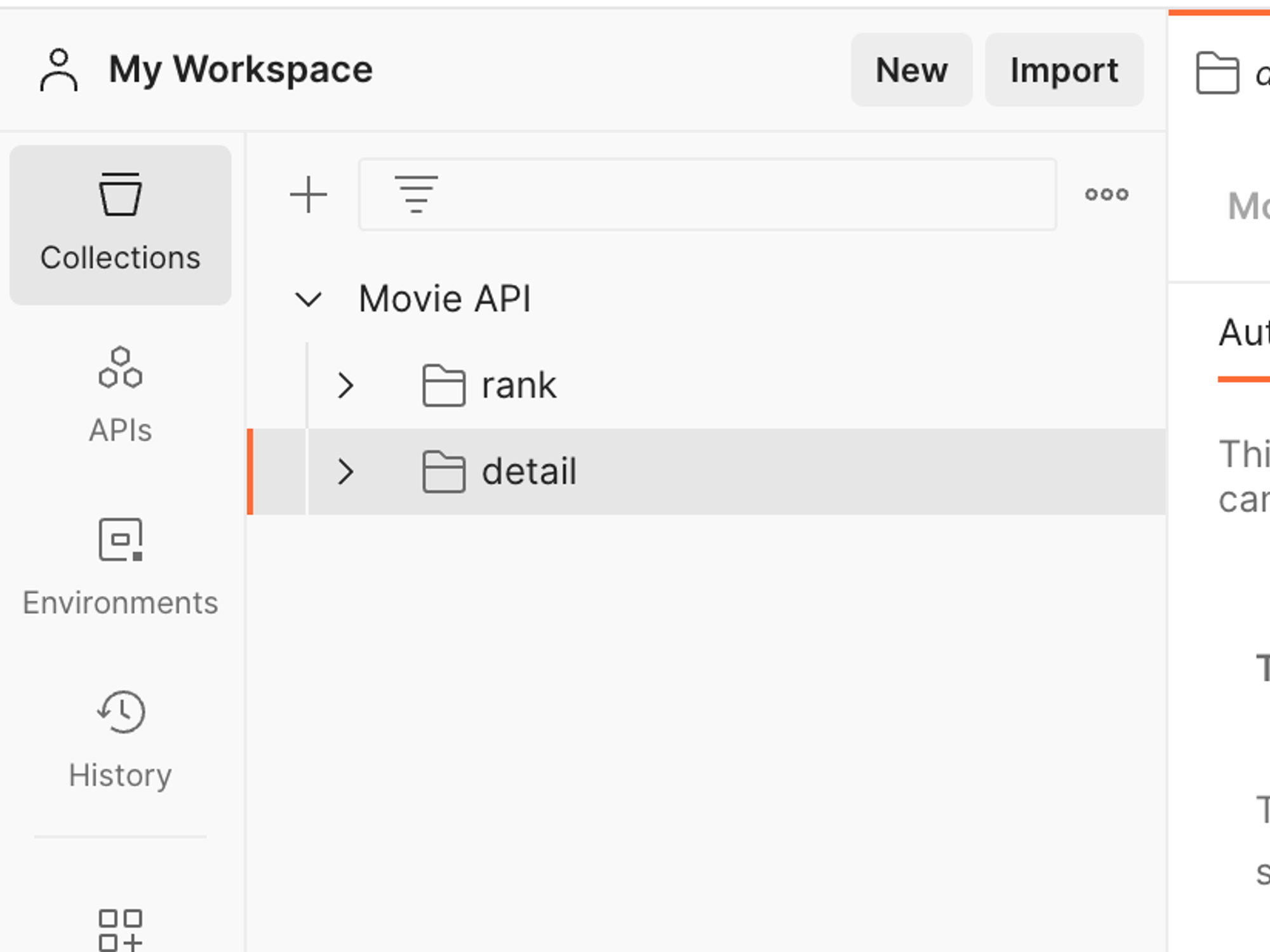This screenshot has width=1270, height=952.
Task: Select the detail folder
Action: coord(528,472)
